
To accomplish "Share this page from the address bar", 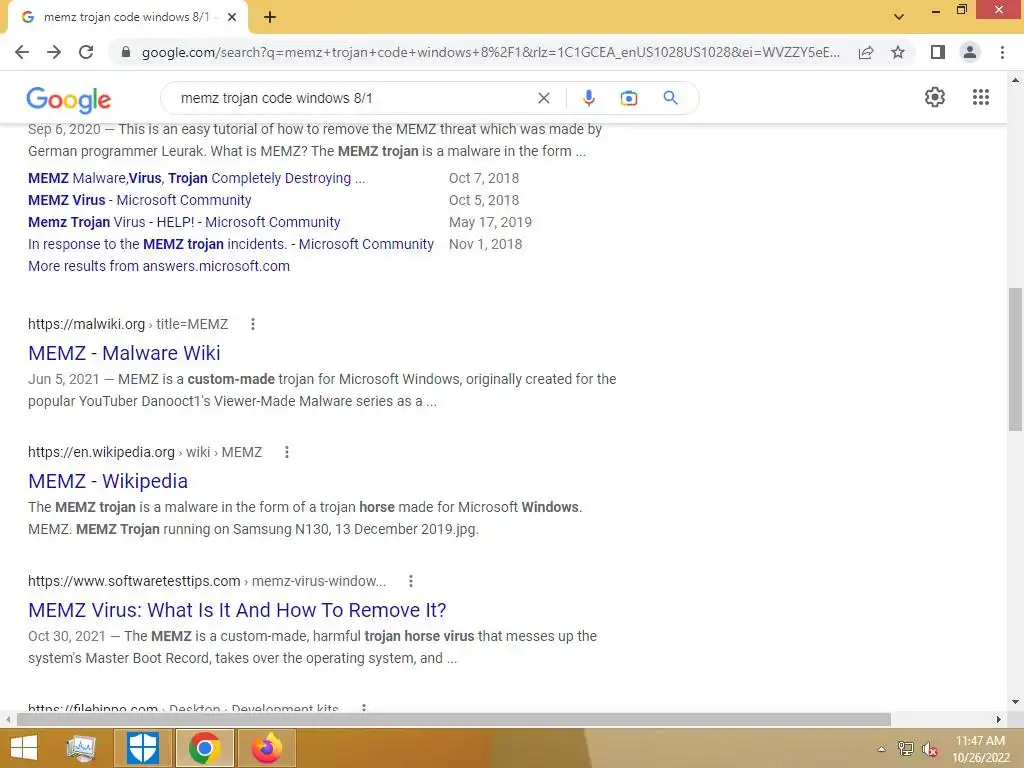I will pyautogui.click(x=866, y=52).
